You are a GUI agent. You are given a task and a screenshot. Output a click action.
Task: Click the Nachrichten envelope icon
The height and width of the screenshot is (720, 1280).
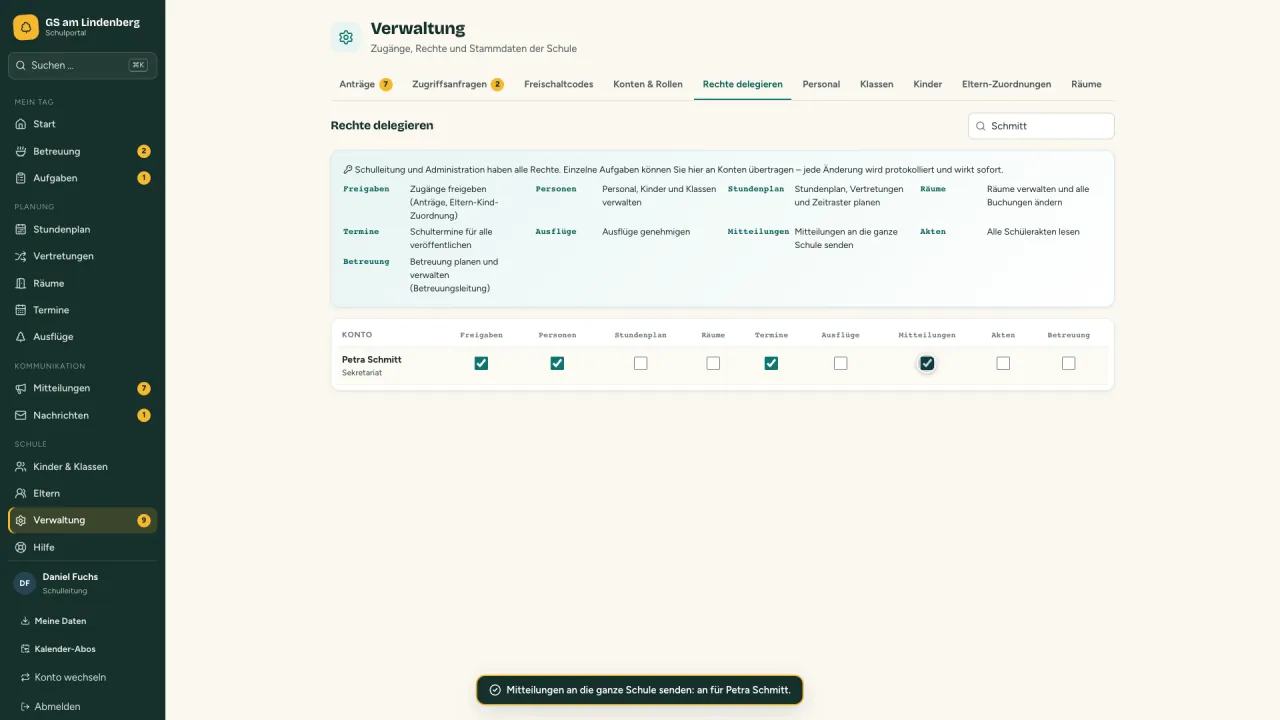pyautogui.click(x=21, y=415)
